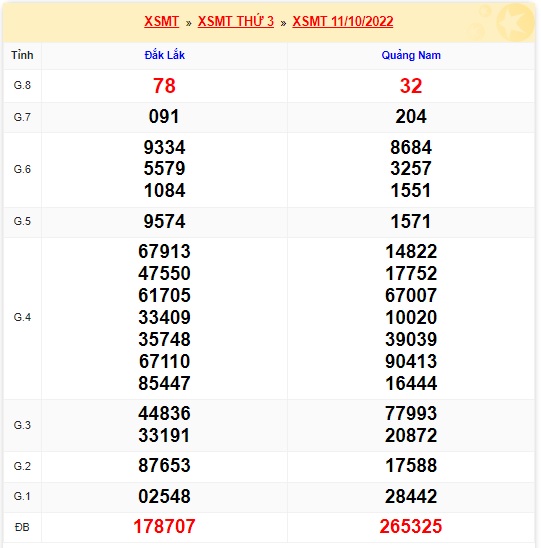The height and width of the screenshot is (548, 541).
Task: Click the number 85447
Action: (x=164, y=383)
